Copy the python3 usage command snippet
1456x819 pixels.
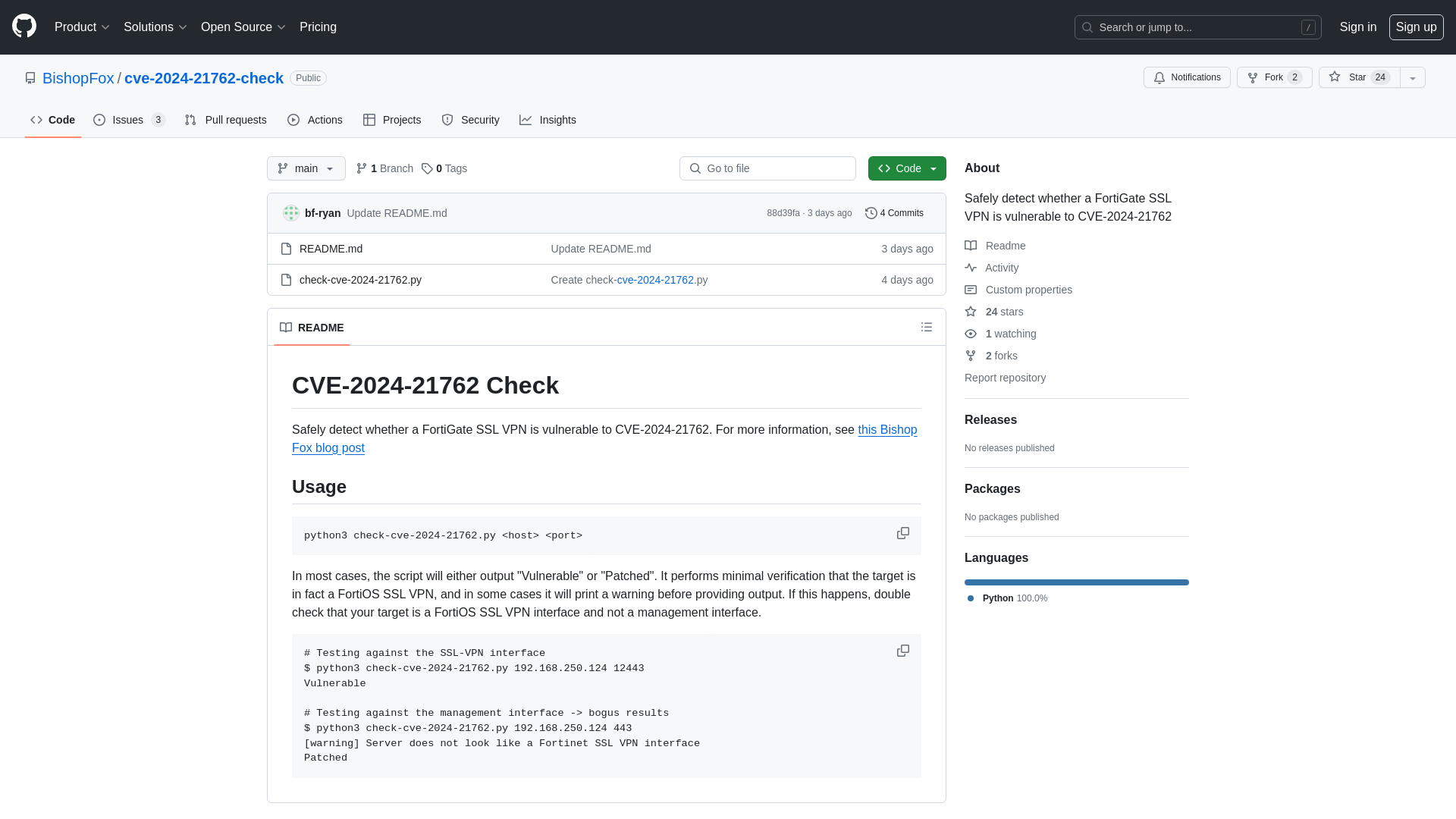click(x=903, y=533)
